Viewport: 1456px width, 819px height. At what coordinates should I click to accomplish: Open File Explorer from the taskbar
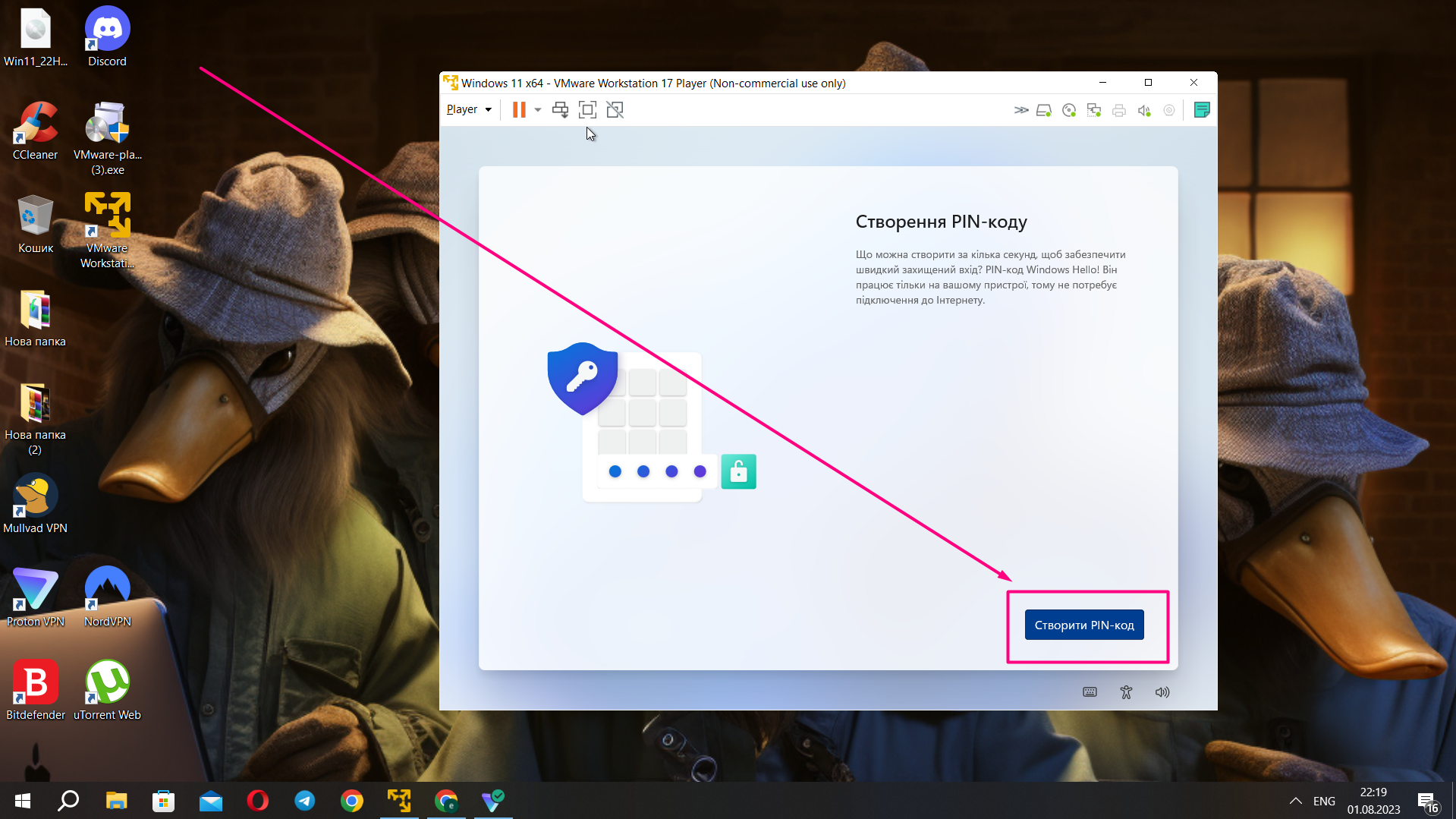(x=116, y=801)
